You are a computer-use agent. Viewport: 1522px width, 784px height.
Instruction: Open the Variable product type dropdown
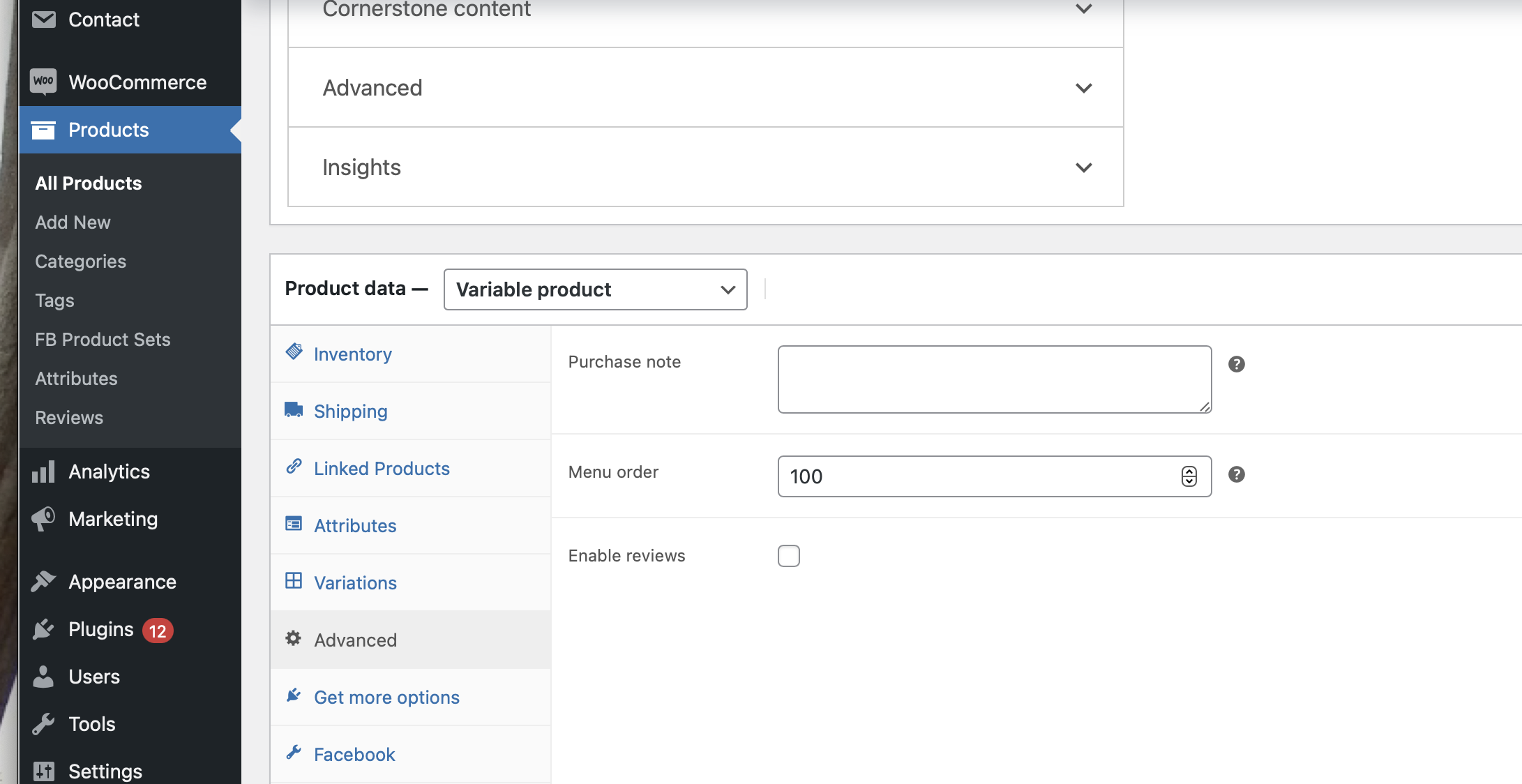click(x=595, y=289)
